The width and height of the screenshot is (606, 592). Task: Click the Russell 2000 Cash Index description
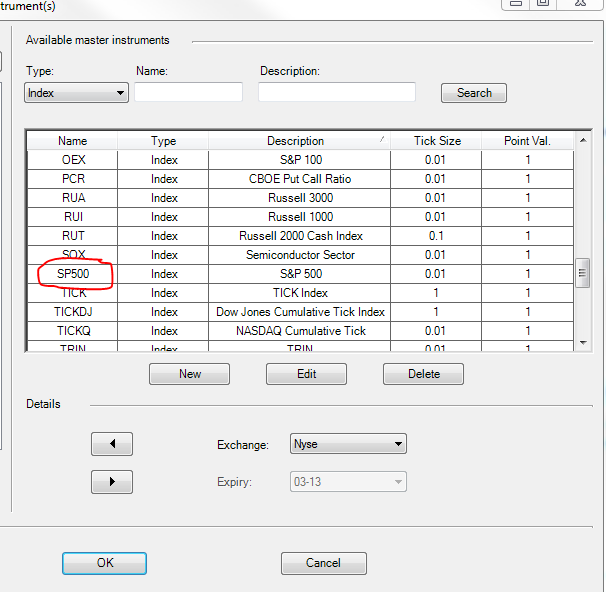click(x=300, y=236)
